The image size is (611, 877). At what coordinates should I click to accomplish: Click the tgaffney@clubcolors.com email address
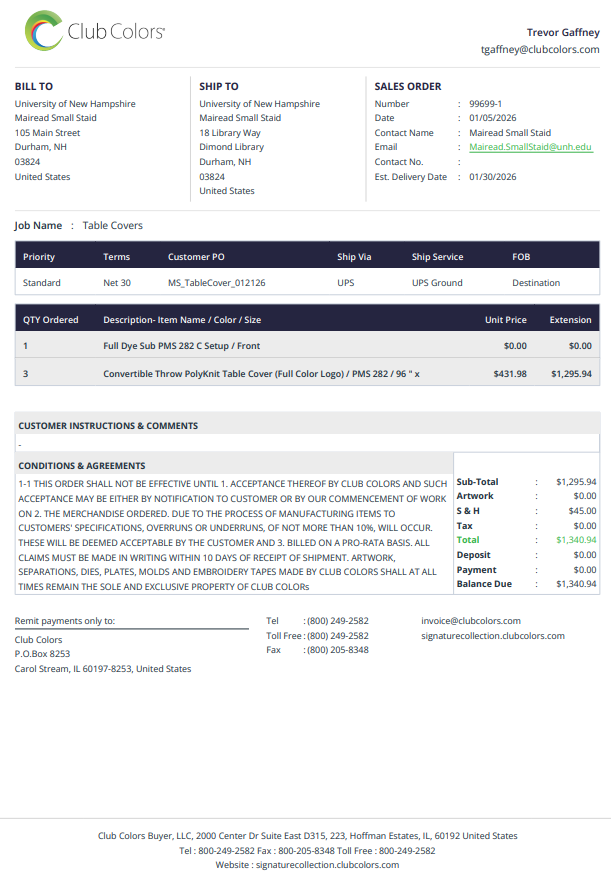(540, 49)
